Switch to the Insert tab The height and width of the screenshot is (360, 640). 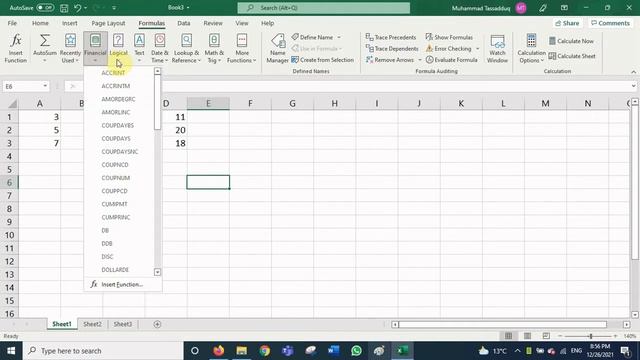click(70, 23)
